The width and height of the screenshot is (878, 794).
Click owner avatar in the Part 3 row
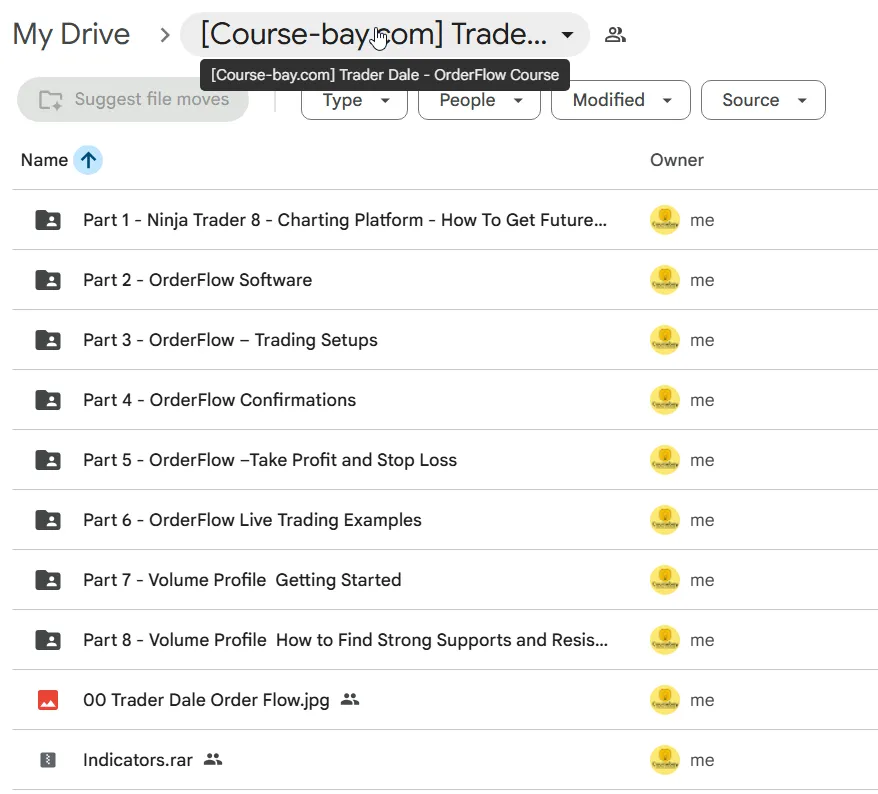coord(665,340)
